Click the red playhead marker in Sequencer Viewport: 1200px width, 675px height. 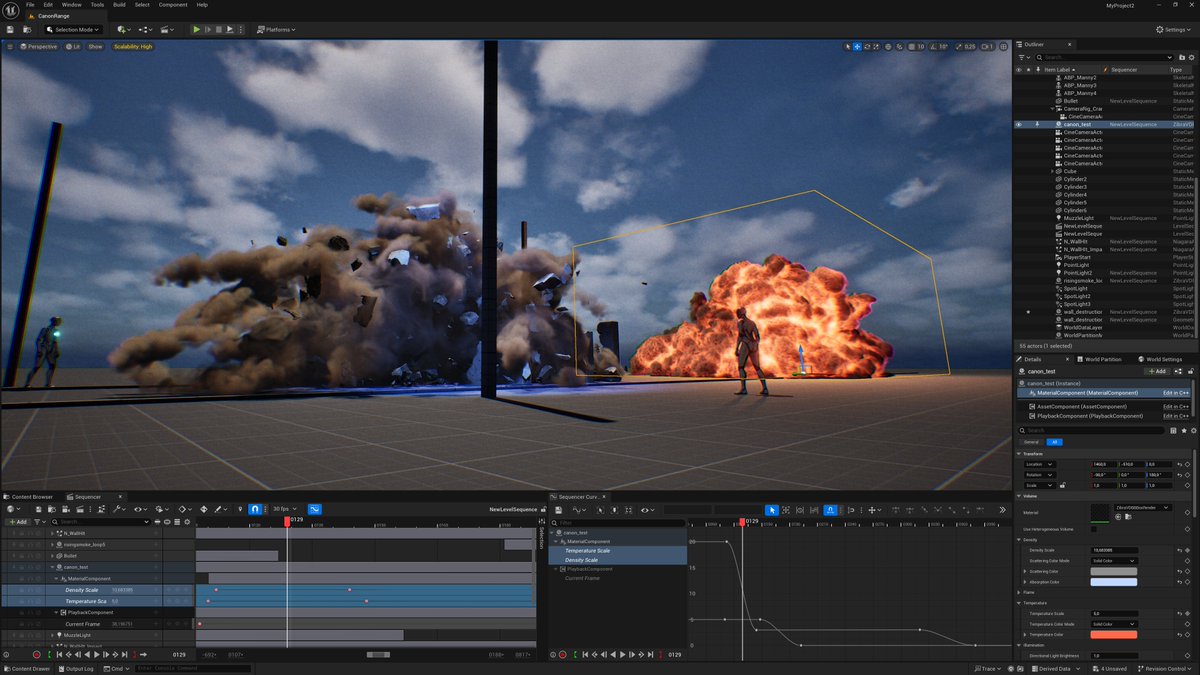pyautogui.click(x=287, y=520)
